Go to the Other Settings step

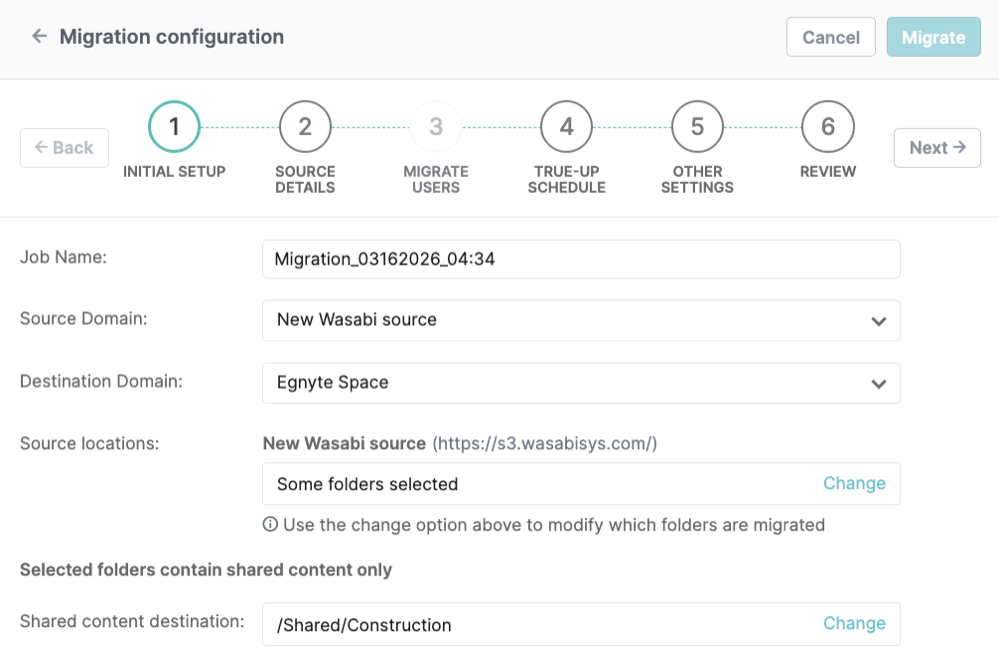click(x=696, y=127)
